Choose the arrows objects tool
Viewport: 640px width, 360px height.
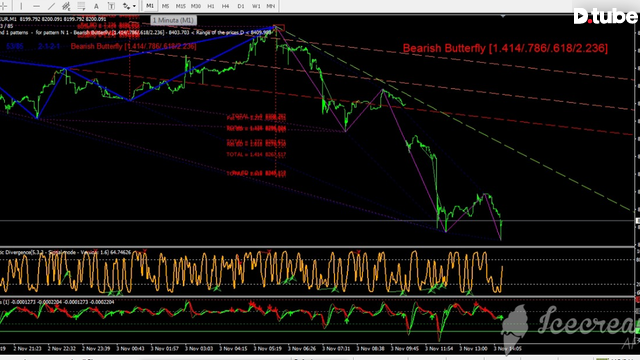click(126, 6)
